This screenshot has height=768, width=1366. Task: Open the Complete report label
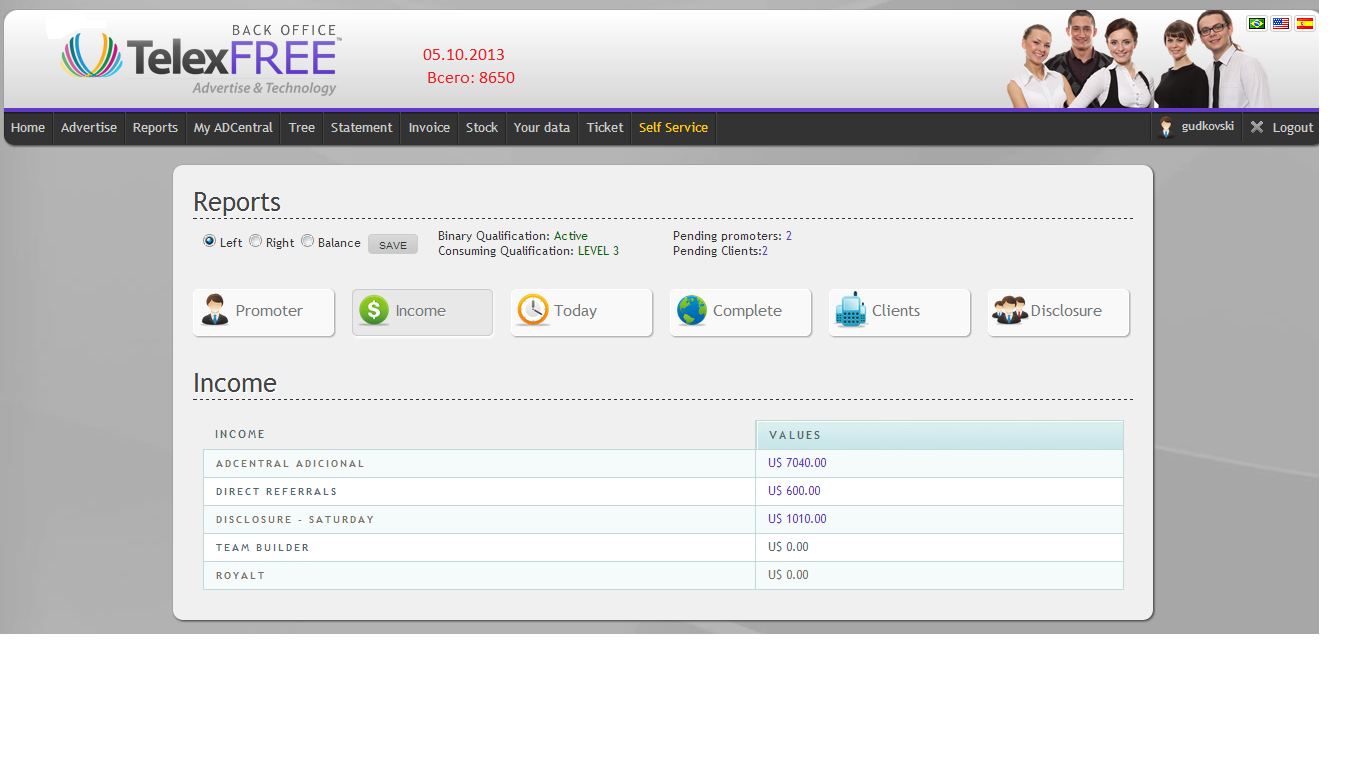(747, 311)
